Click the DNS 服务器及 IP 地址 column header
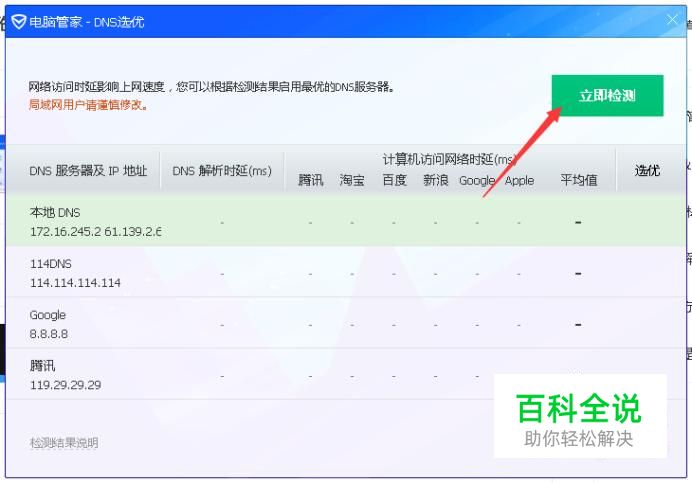The height and width of the screenshot is (483, 692). coord(88,171)
